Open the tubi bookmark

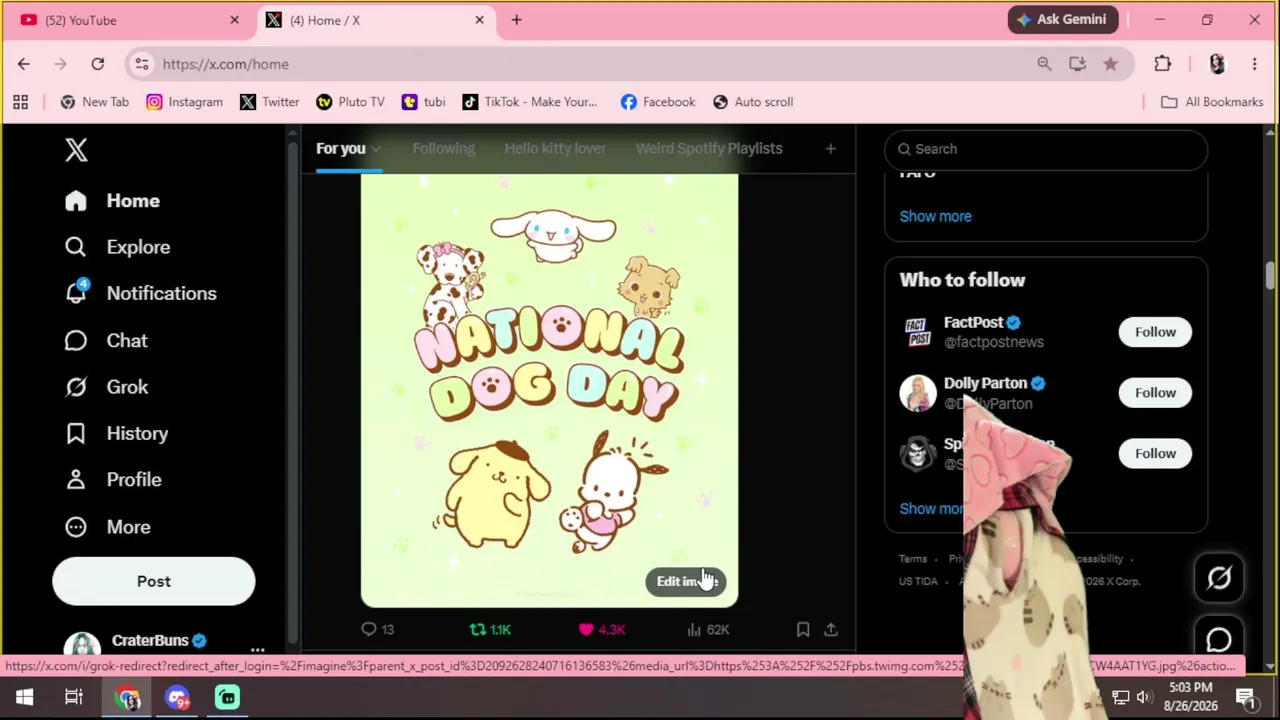click(x=423, y=102)
